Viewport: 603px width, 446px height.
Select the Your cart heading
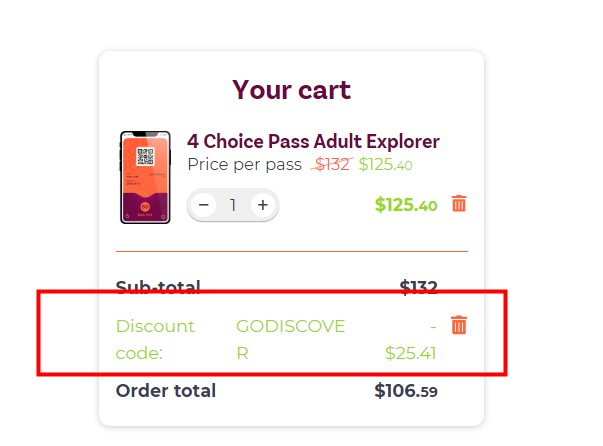292,90
